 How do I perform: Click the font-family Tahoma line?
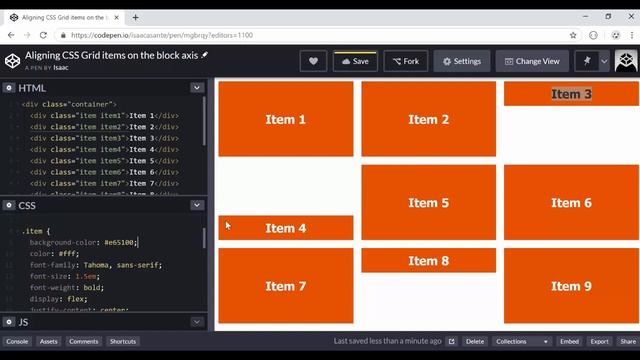pos(96,265)
